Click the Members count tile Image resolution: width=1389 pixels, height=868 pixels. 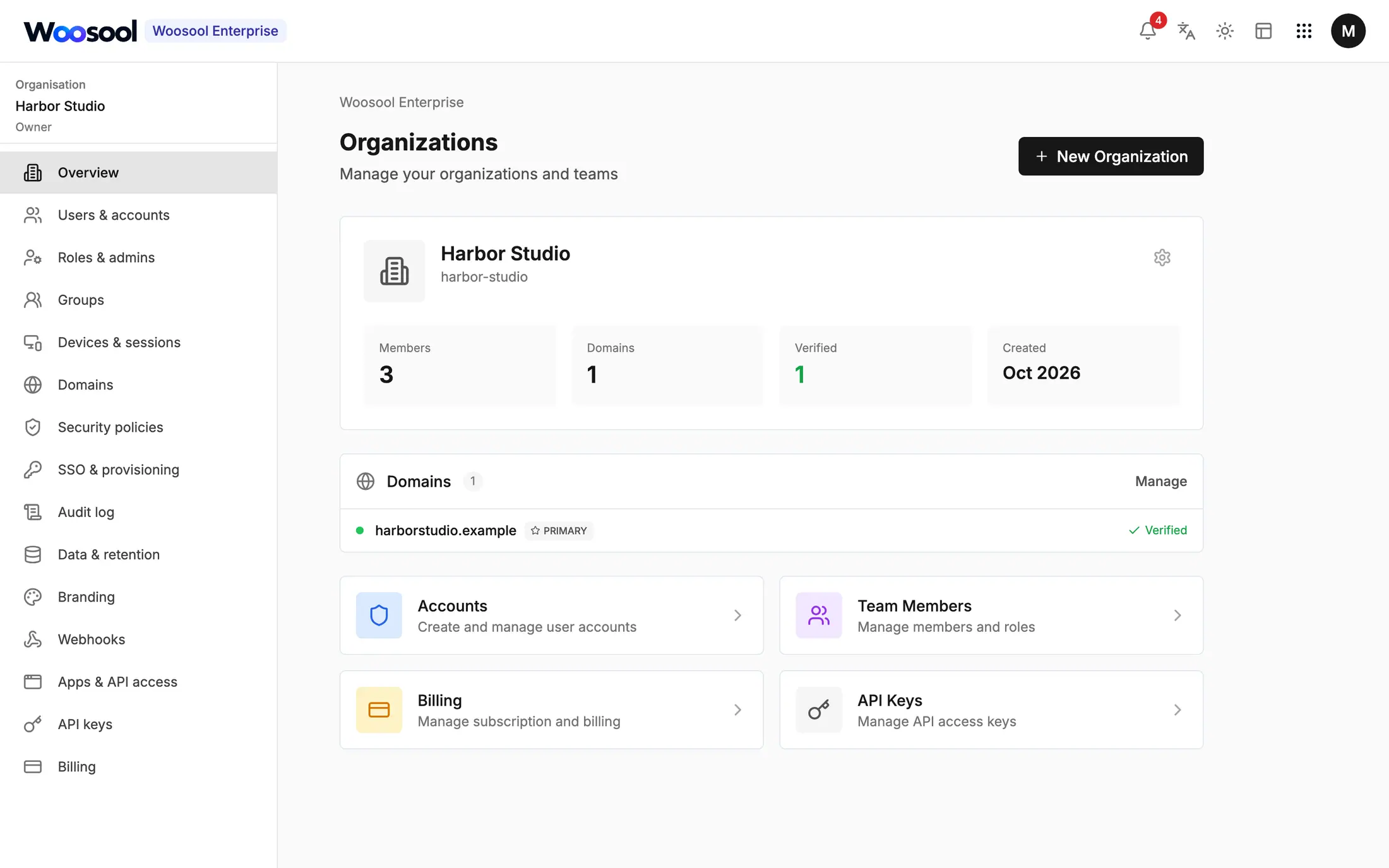[460, 365]
